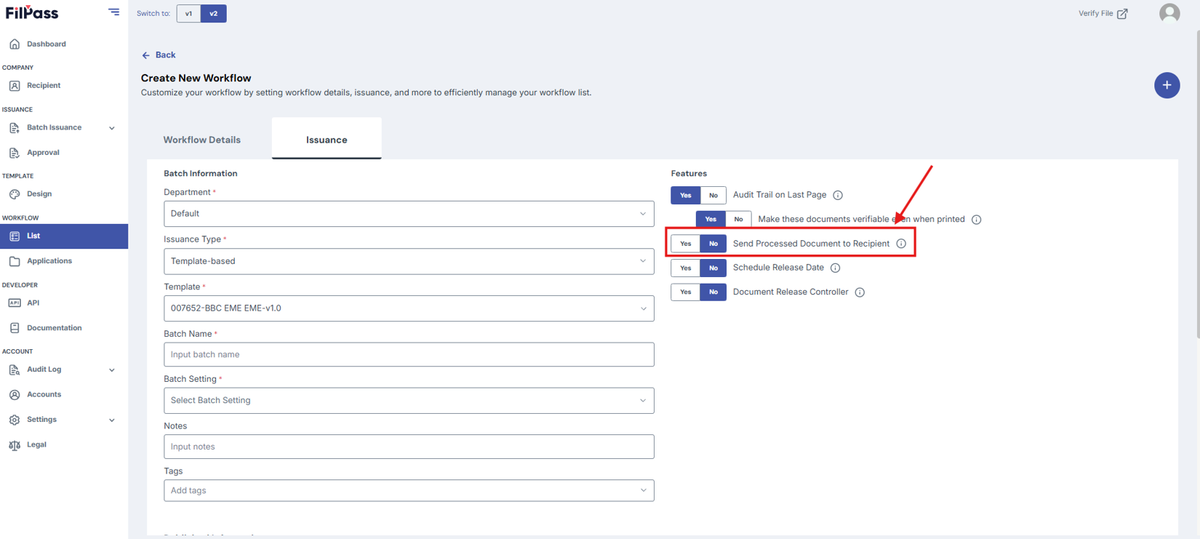Click info icon beside Send Processed Document
The width and height of the screenshot is (1200, 539).
click(x=901, y=243)
